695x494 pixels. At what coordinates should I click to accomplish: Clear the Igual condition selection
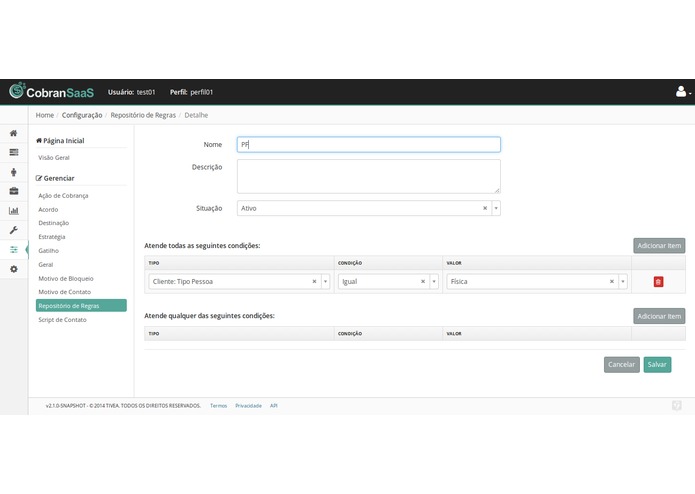pyautogui.click(x=423, y=281)
